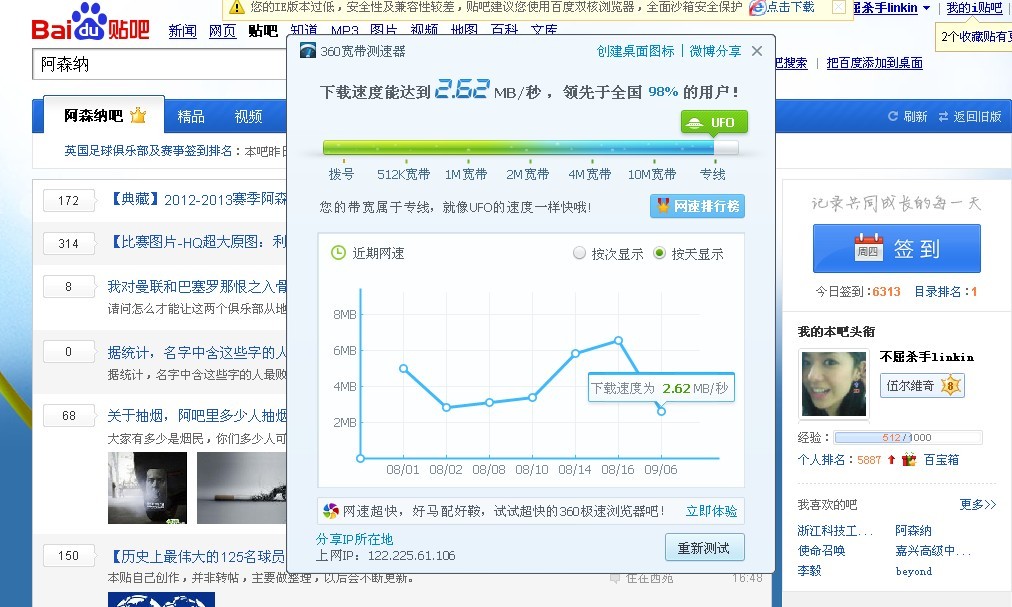Open the 关于抽烟 thread title
This screenshot has height=607, width=1012.
click(x=197, y=415)
